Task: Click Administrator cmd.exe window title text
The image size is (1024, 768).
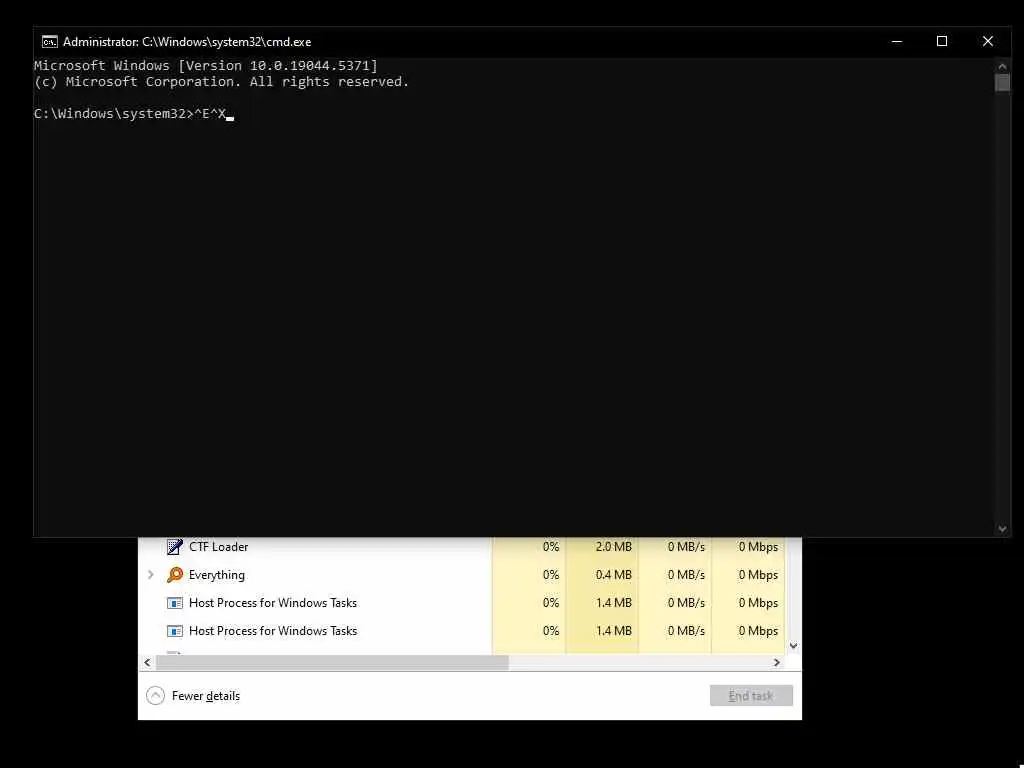Action: [187, 42]
